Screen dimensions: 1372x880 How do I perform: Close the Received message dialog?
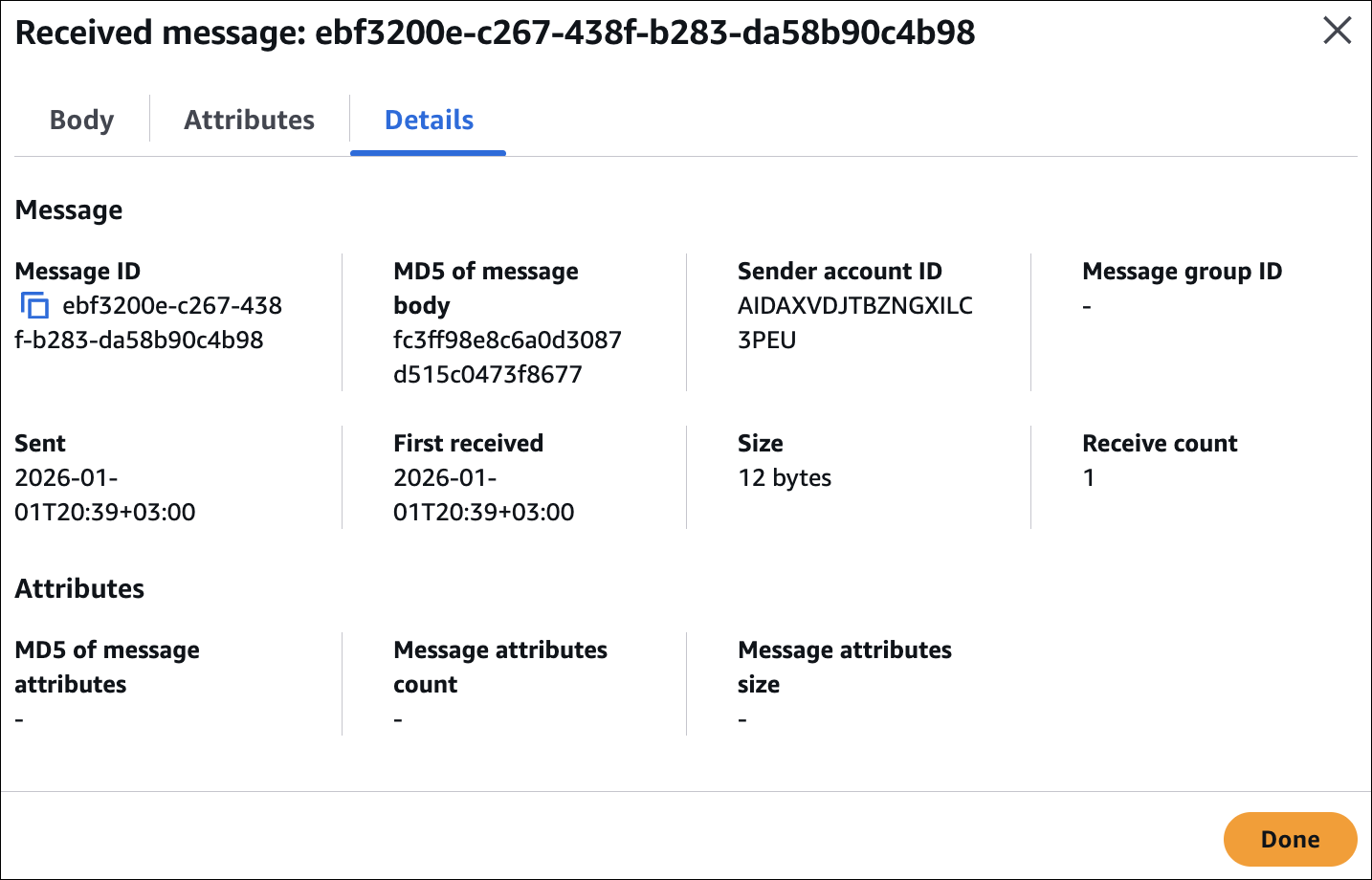point(1337,32)
